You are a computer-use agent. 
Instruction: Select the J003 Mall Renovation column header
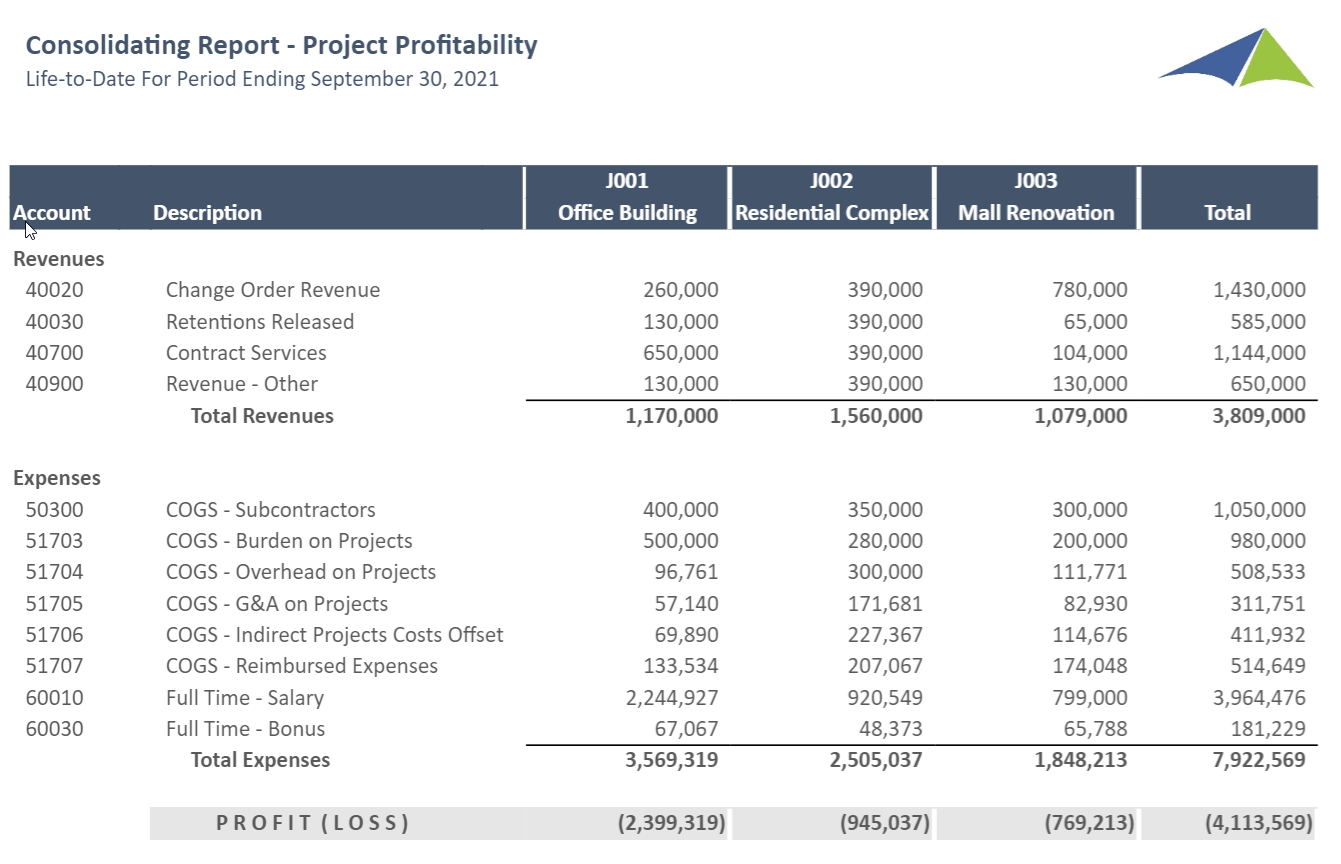[x=1036, y=197]
